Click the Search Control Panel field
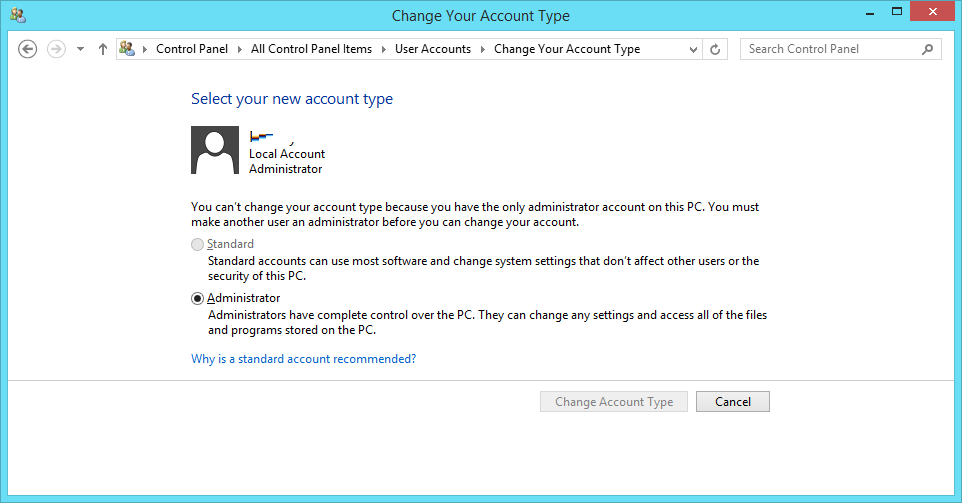The height and width of the screenshot is (503, 962). coord(830,49)
